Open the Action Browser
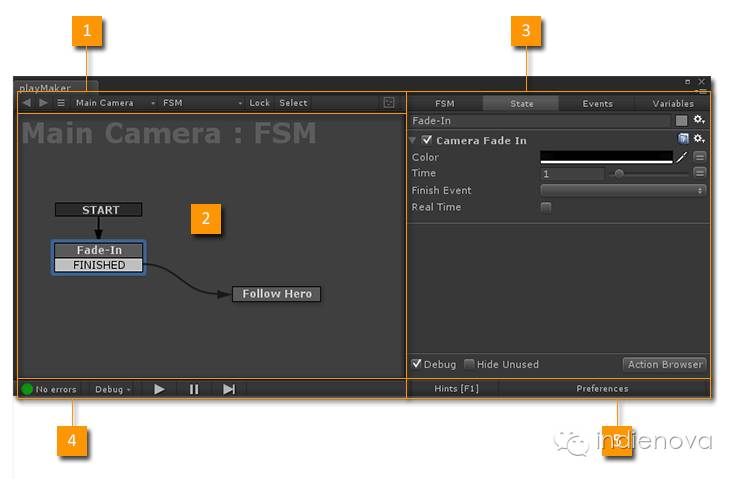Viewport: 737px width, 479px height. (x=665, y=364)
